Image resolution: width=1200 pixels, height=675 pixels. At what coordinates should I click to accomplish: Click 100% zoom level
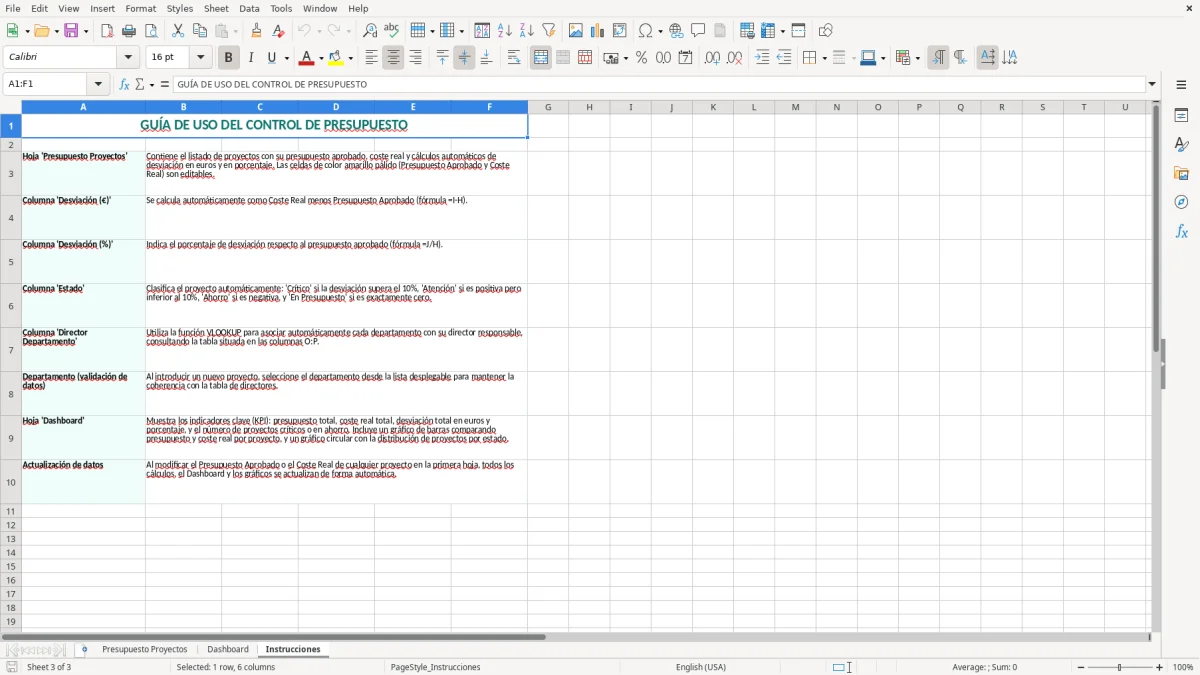pyautogui.click(x=1183, y=667)
